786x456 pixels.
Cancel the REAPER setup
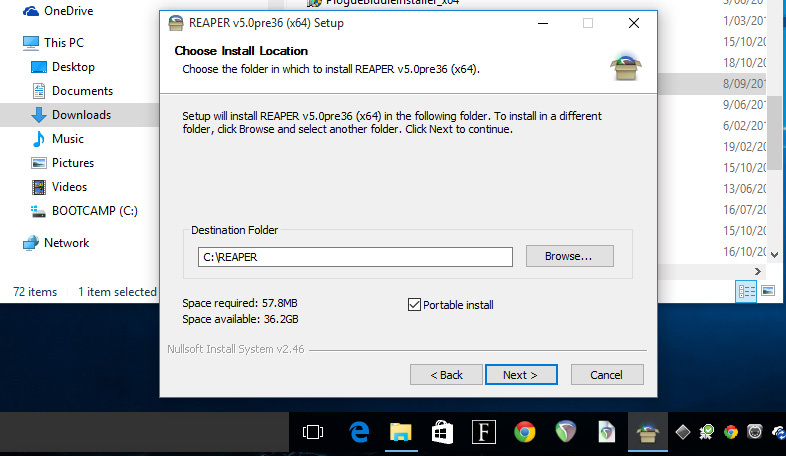click(x=607, y=375)
